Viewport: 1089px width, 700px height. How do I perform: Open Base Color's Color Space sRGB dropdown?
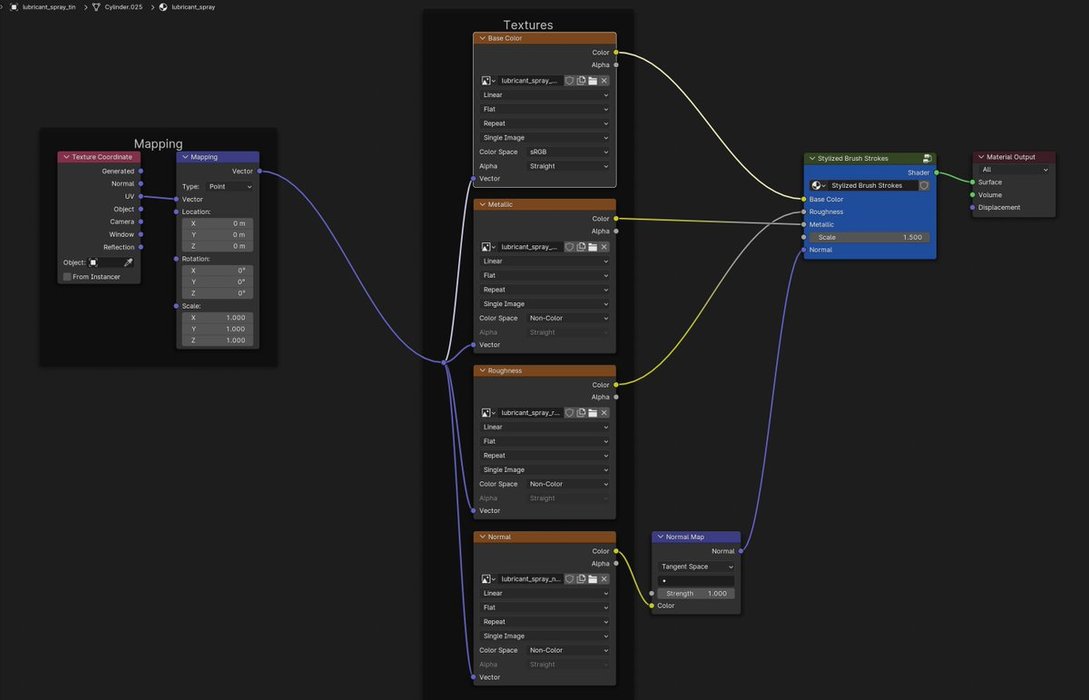567,152
